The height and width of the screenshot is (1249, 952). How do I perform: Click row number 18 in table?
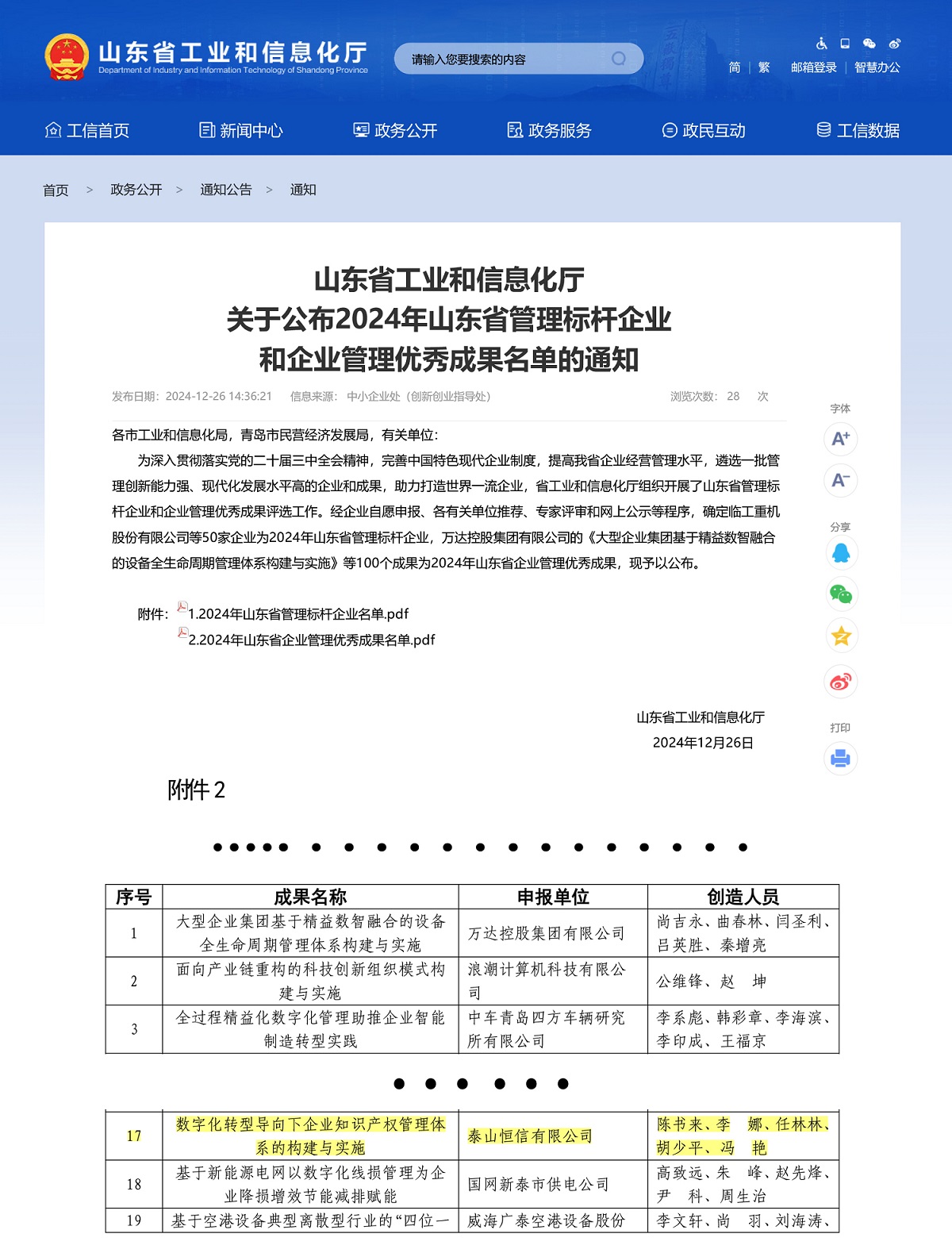[x=134, y=1184]
